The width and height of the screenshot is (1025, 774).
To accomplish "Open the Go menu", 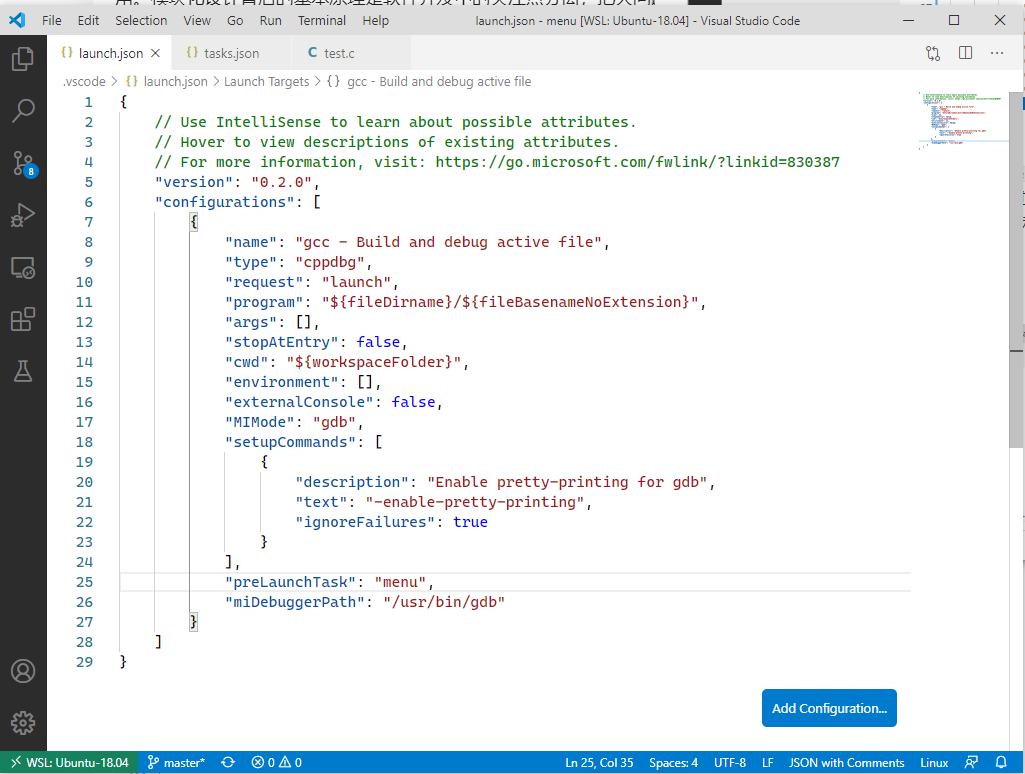I will pos(235,20).
